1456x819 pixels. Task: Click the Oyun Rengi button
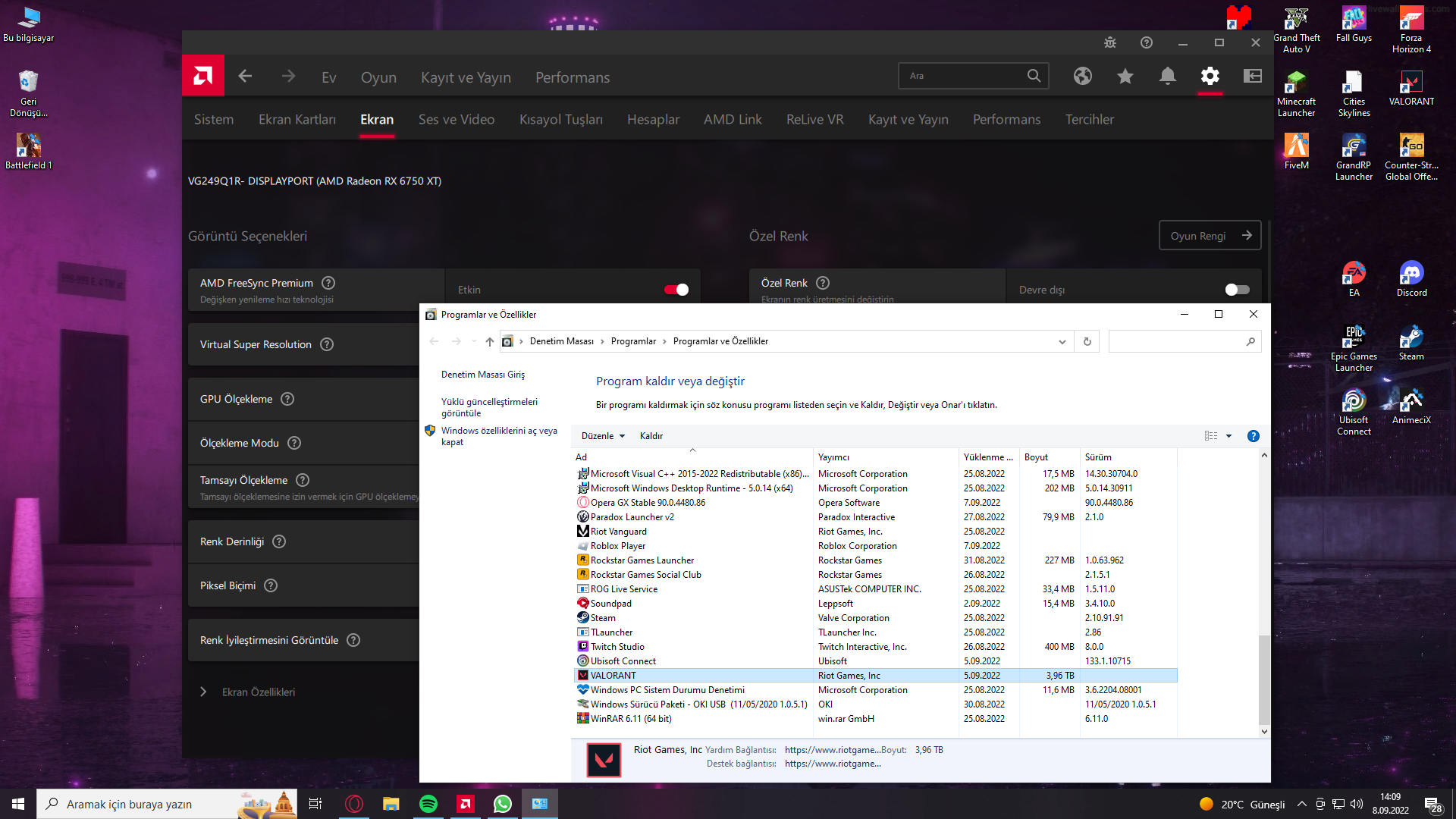[1210, 236]
